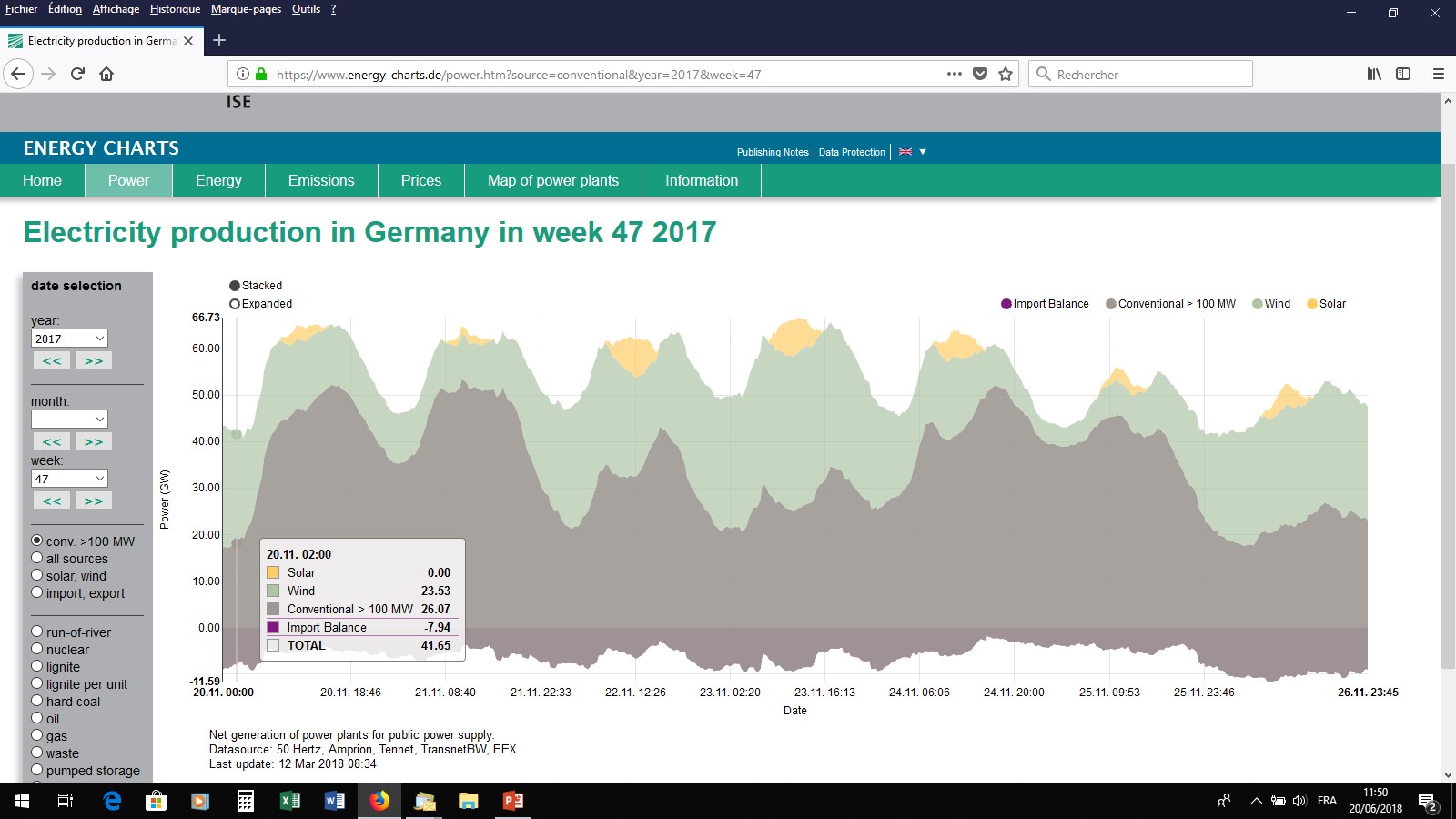The width and height of the screenshot is (1456, 819).
Task: Go to next year with >> button
Action: (x=94, y=360)
